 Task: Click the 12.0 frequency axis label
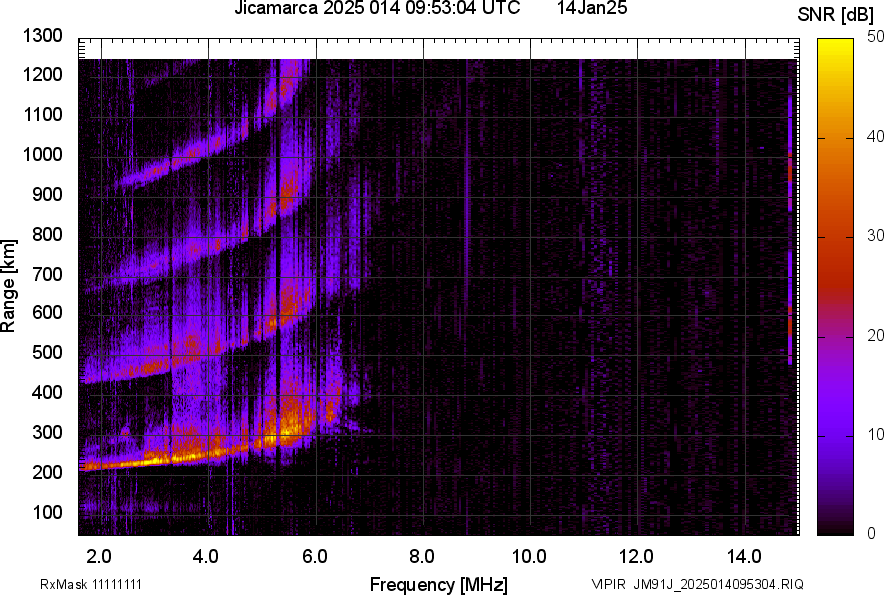(x=636, y=557)
